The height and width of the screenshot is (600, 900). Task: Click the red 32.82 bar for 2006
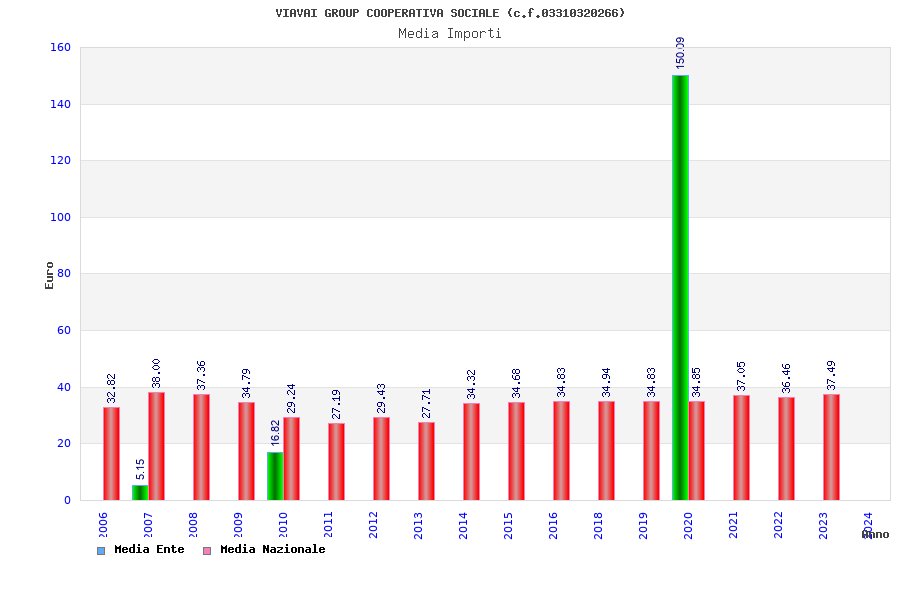pyautogui.click(x=111, y=454)
